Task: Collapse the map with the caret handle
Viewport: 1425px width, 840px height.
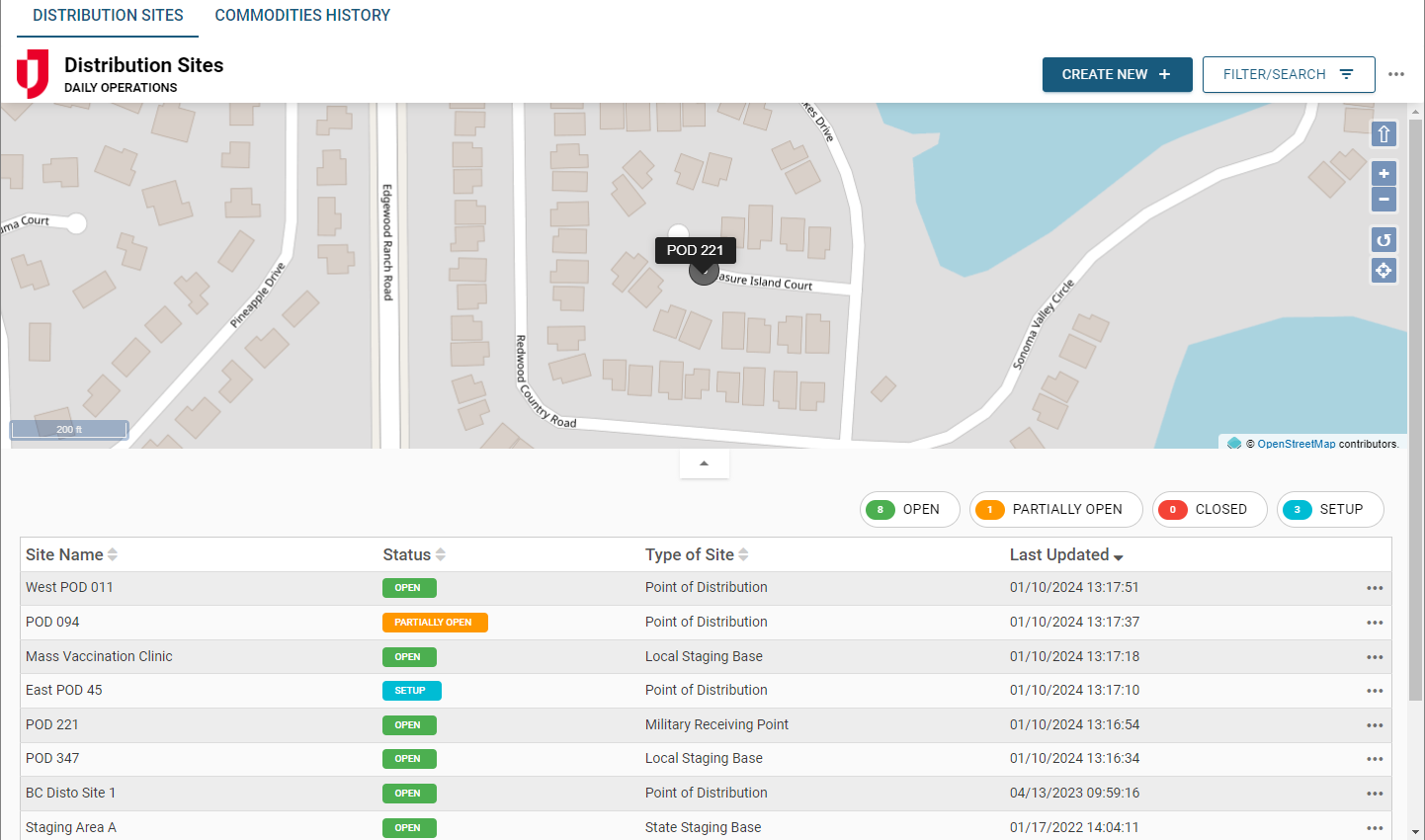Action: (704, 463)
